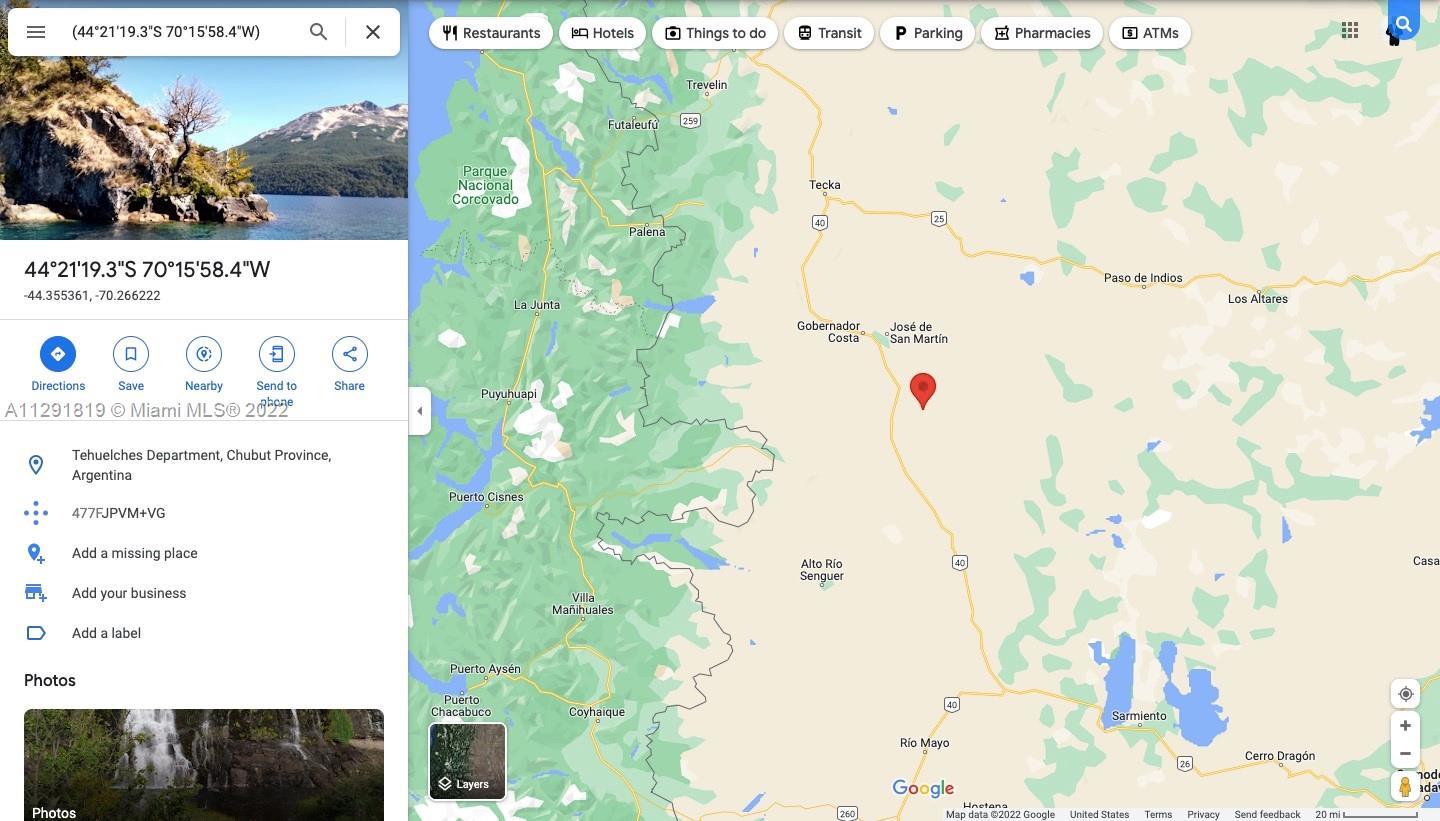Click the search magnifier icon
1440x821 pixels.
318,32
